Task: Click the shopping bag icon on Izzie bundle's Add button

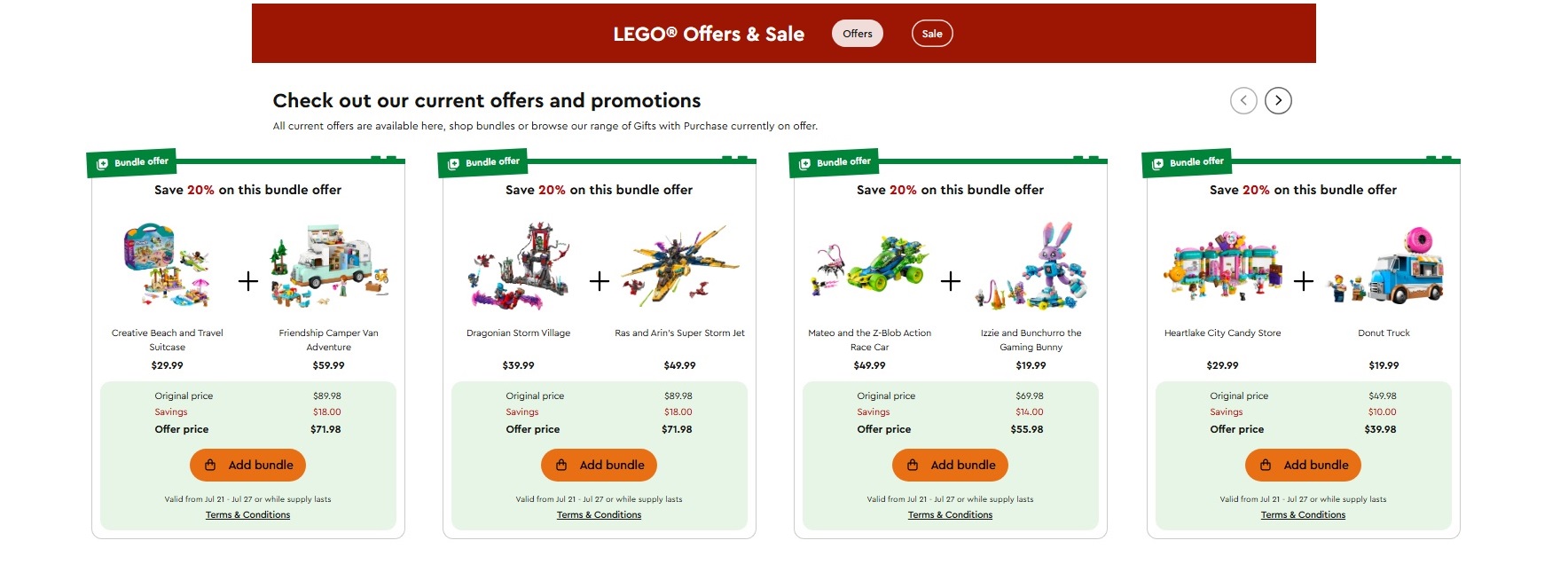Action: coord(913,465)
